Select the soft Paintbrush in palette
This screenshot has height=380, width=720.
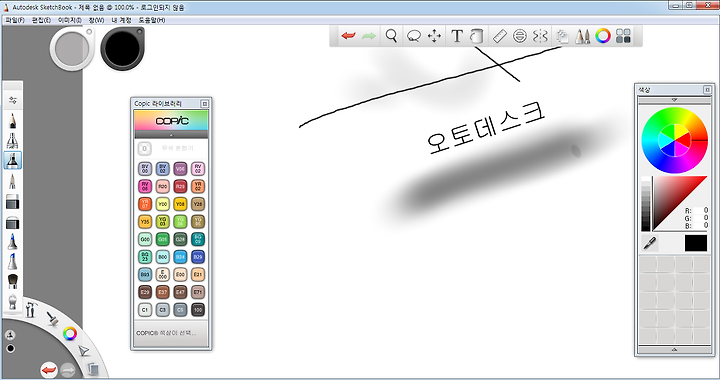coord(12,281)
